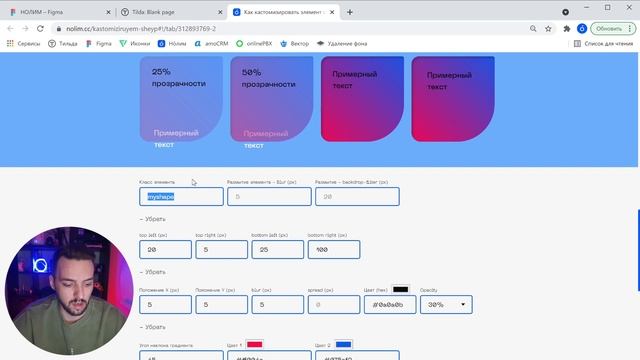Open the Сервисы apps shortcut

pyautogui.click(x=24, y=43)
